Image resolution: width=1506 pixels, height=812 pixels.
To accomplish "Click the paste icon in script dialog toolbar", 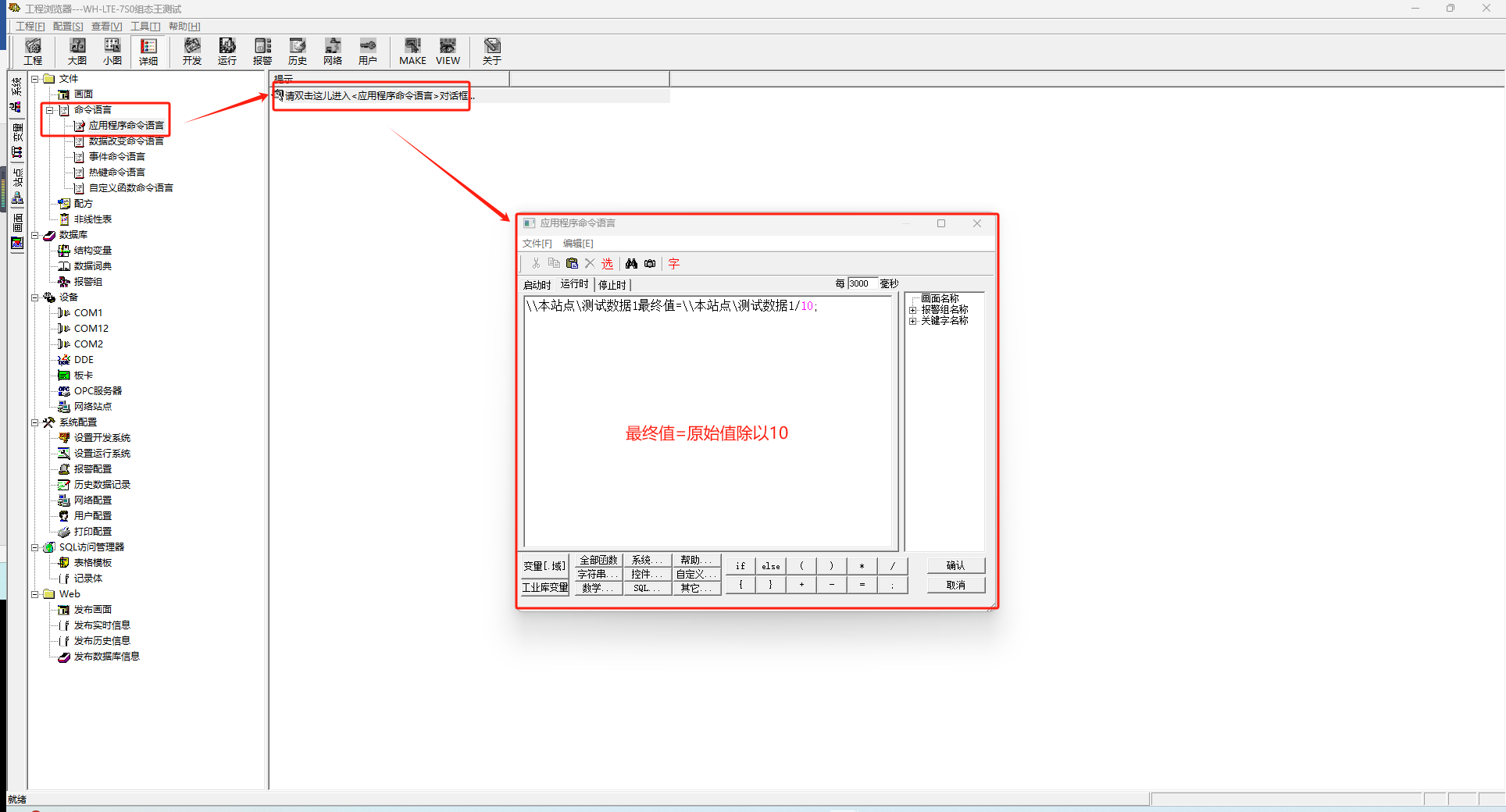I will 572,264.
